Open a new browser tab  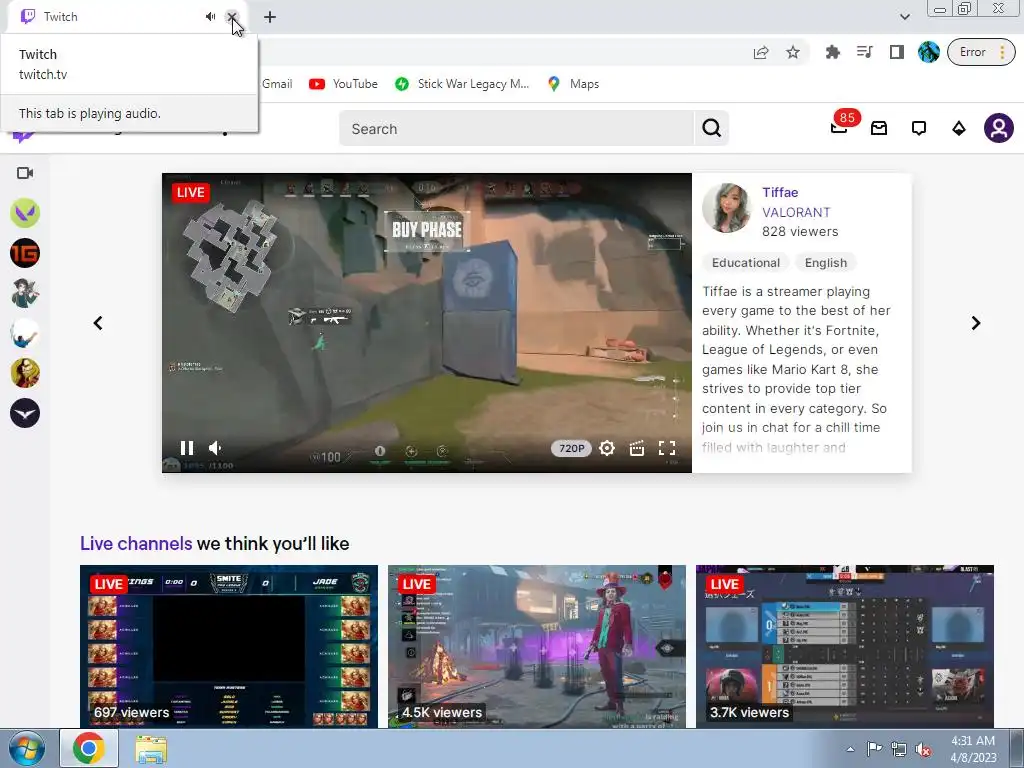click(270, 17)
